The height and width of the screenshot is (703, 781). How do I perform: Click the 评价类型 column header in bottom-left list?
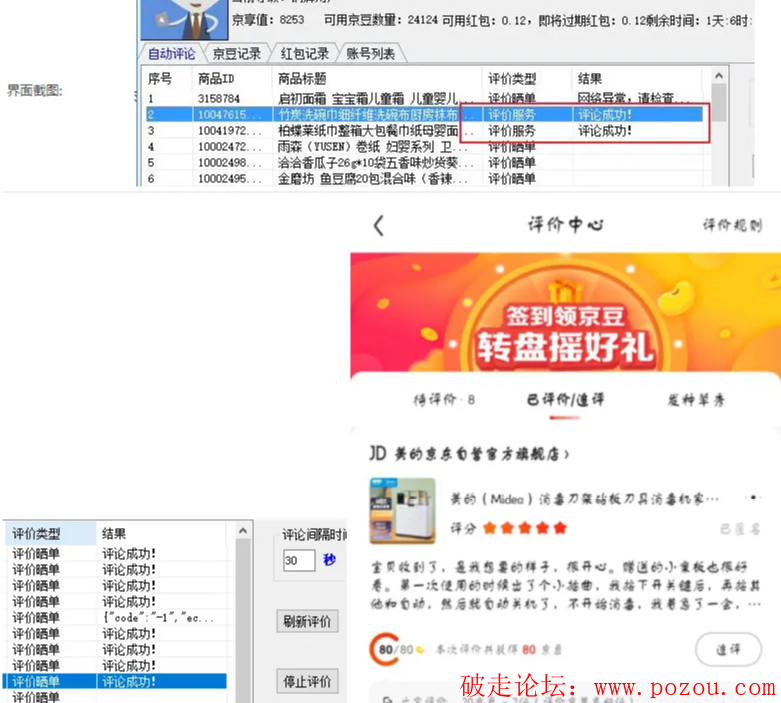click(x=50, y=534)
